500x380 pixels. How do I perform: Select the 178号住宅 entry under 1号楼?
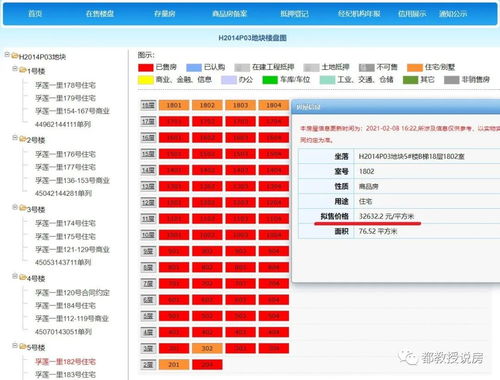(65, 85)
